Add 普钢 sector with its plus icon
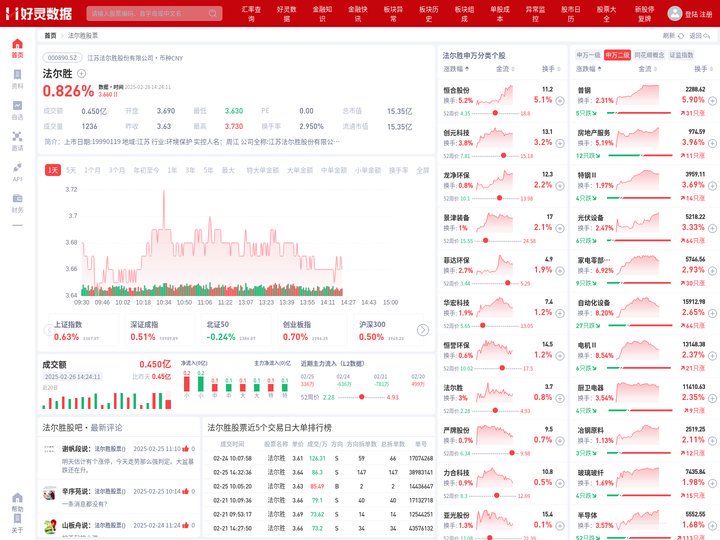 pos(712,101)
